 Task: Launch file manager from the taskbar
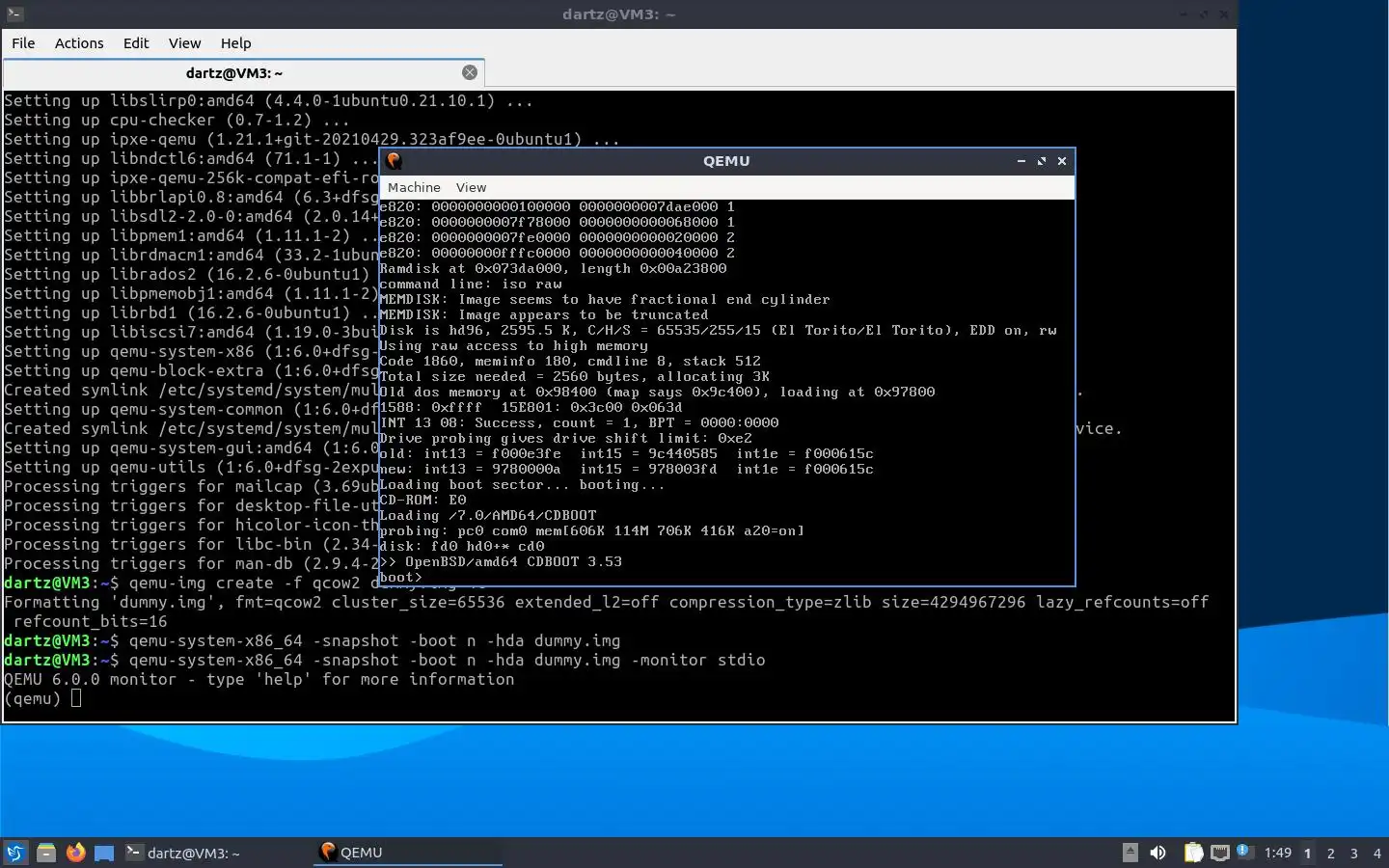pos(45,853)
